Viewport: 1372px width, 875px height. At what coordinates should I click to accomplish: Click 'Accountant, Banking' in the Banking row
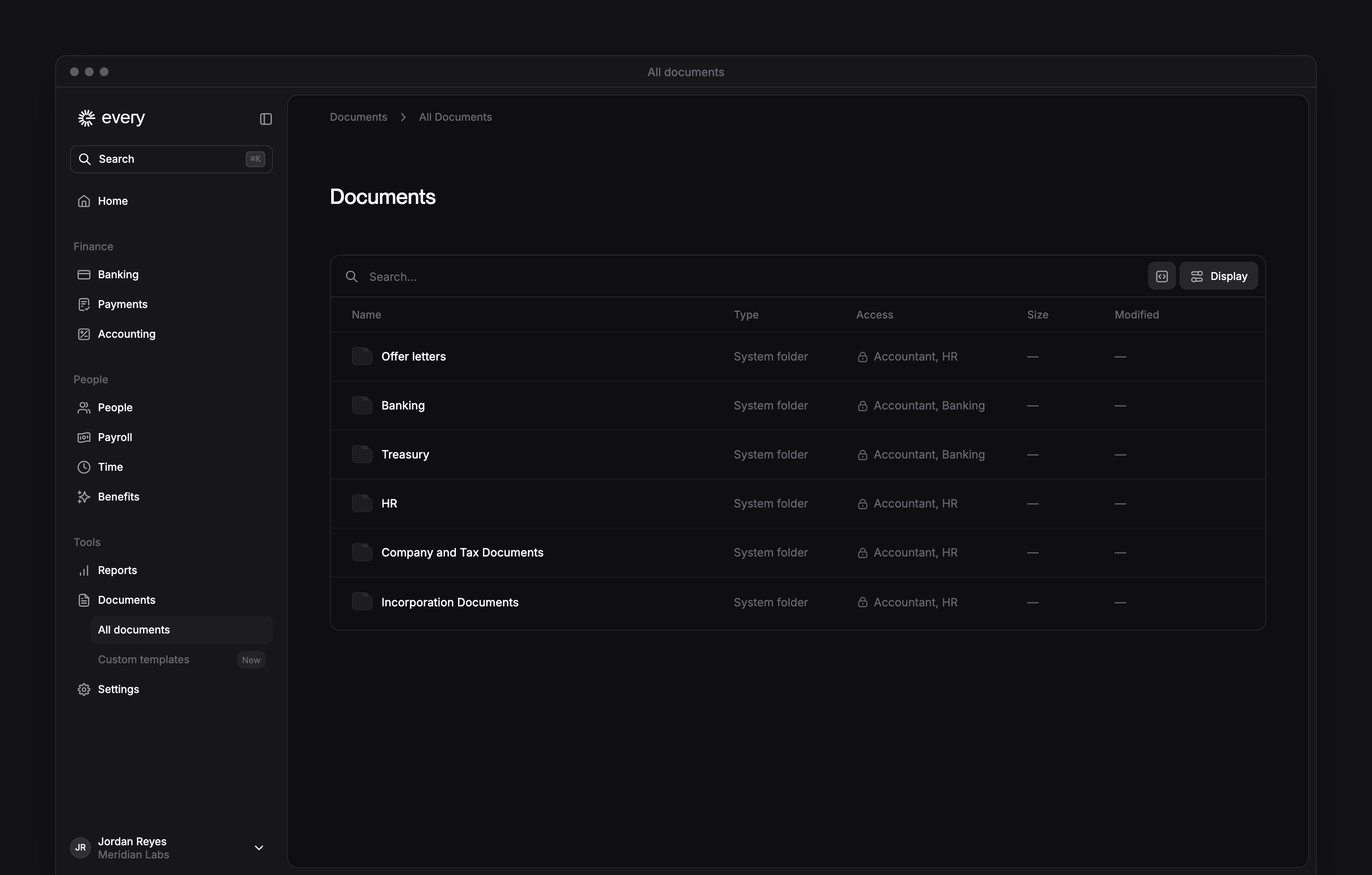tap(929, 406)
